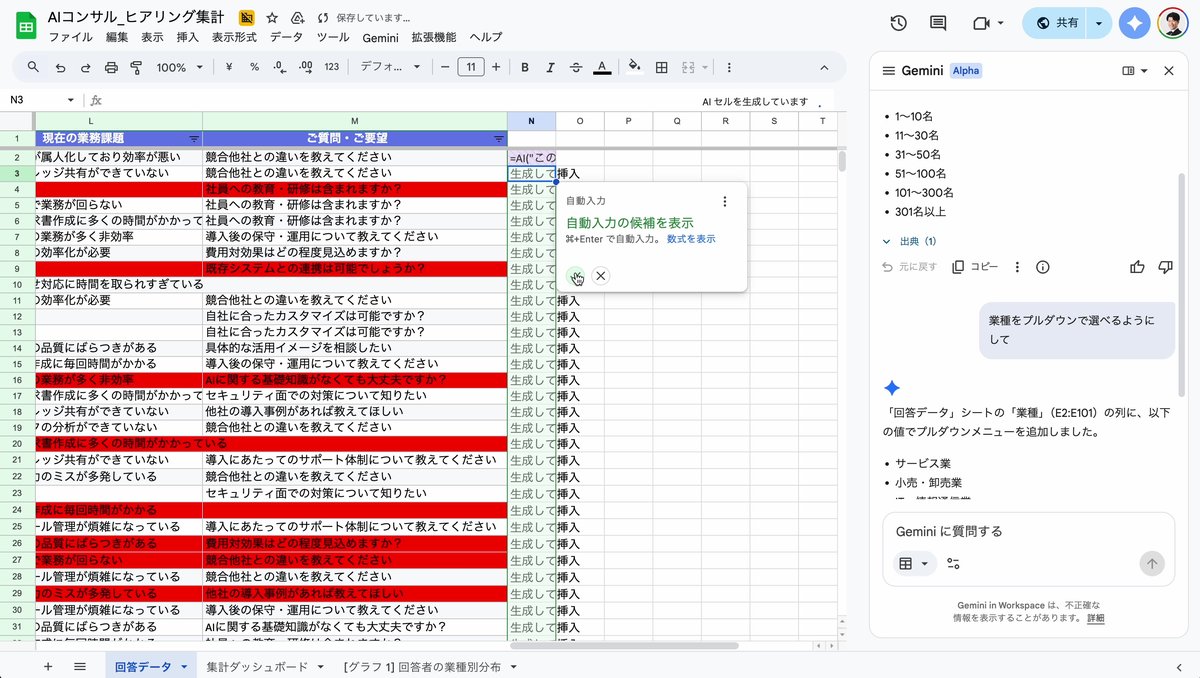Open the borders icon in the toolbar

(661, 68)
